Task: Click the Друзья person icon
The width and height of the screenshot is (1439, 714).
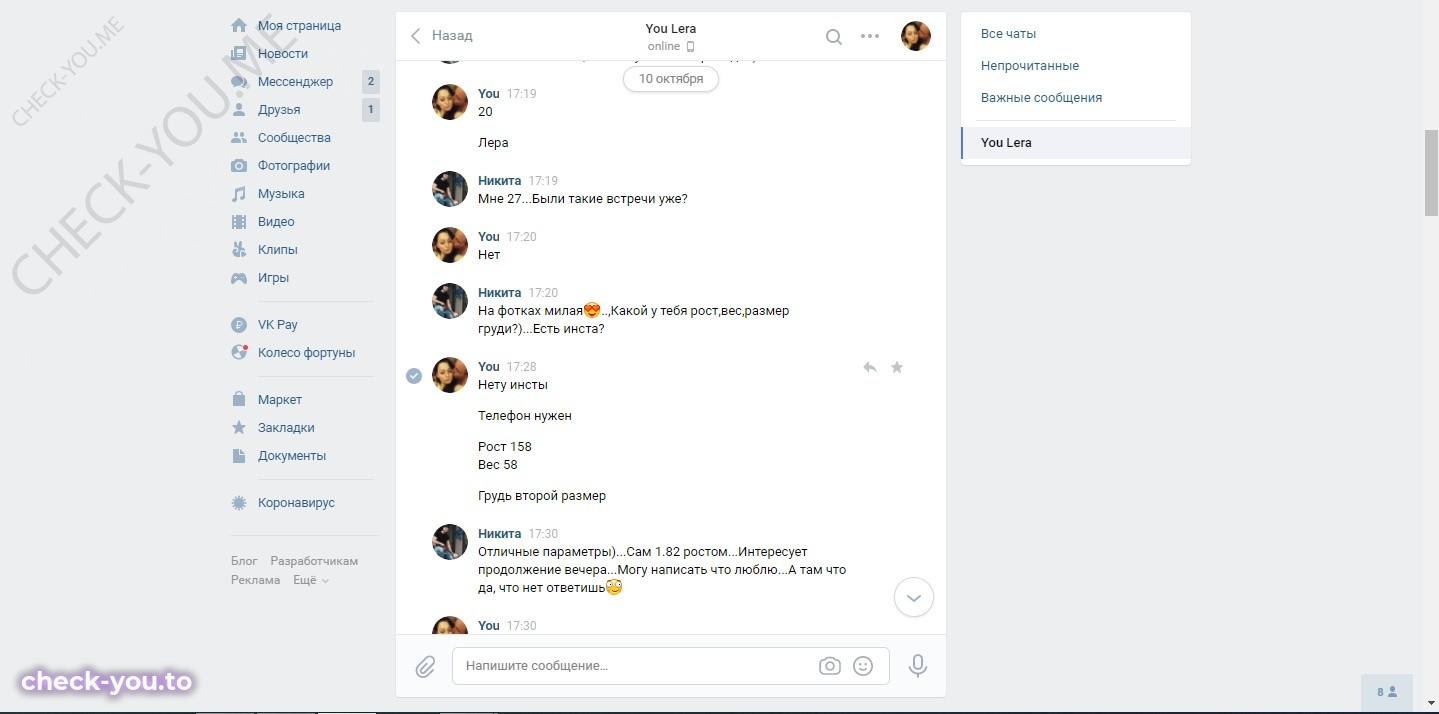Action: 239,109
